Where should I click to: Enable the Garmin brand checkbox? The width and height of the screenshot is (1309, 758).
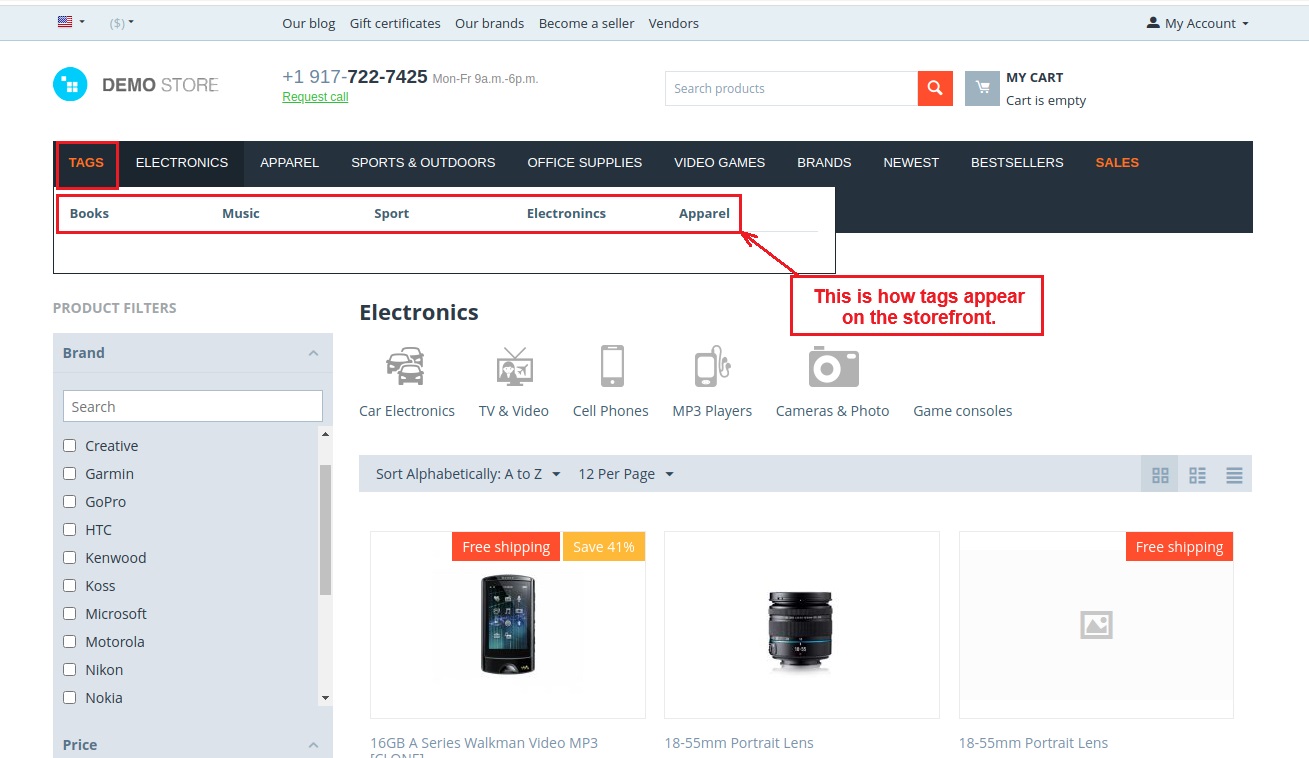[x=70, y=474]
